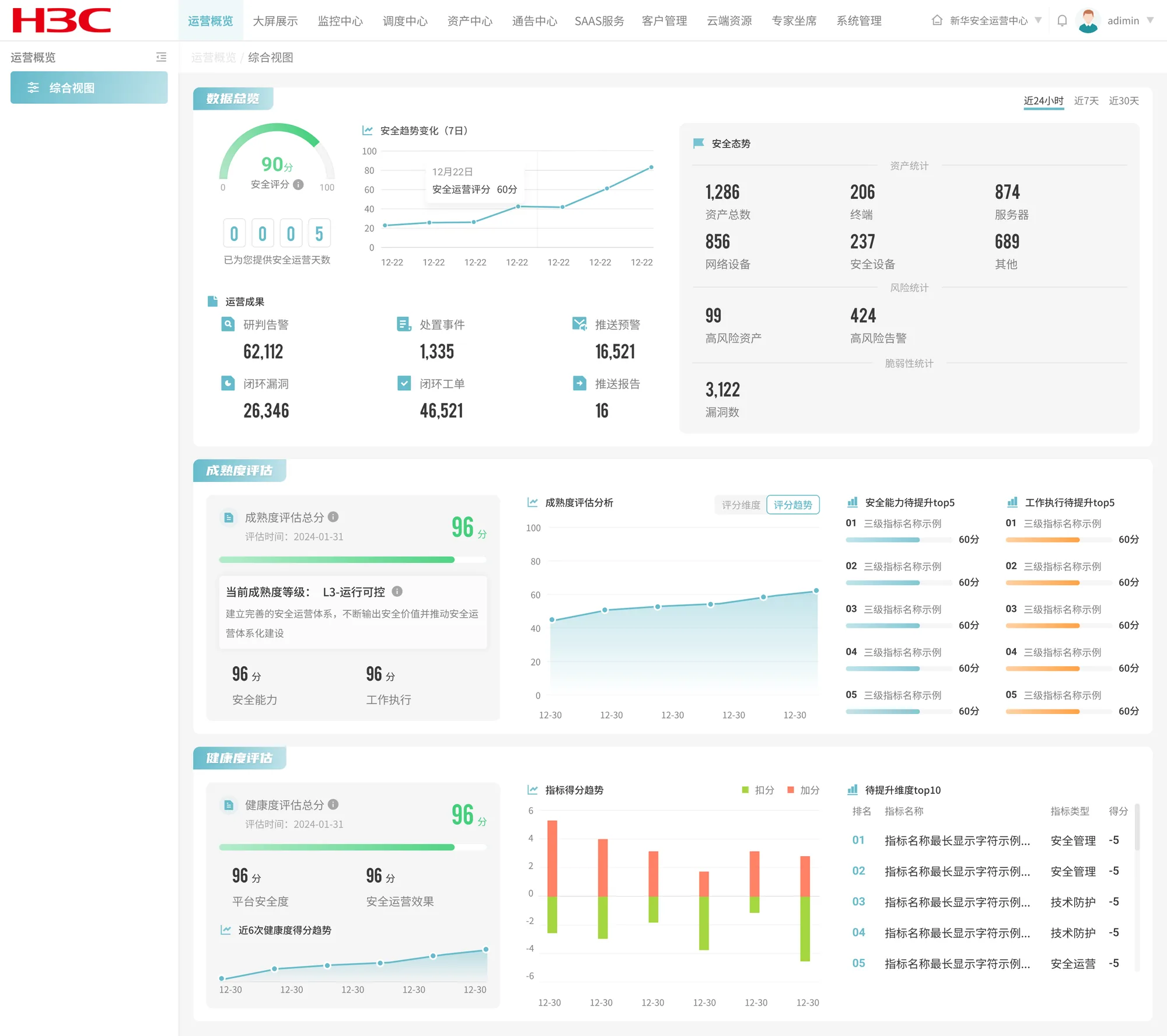
Task: Click the info icon beside 安全评分
Action: coord(298,184)
